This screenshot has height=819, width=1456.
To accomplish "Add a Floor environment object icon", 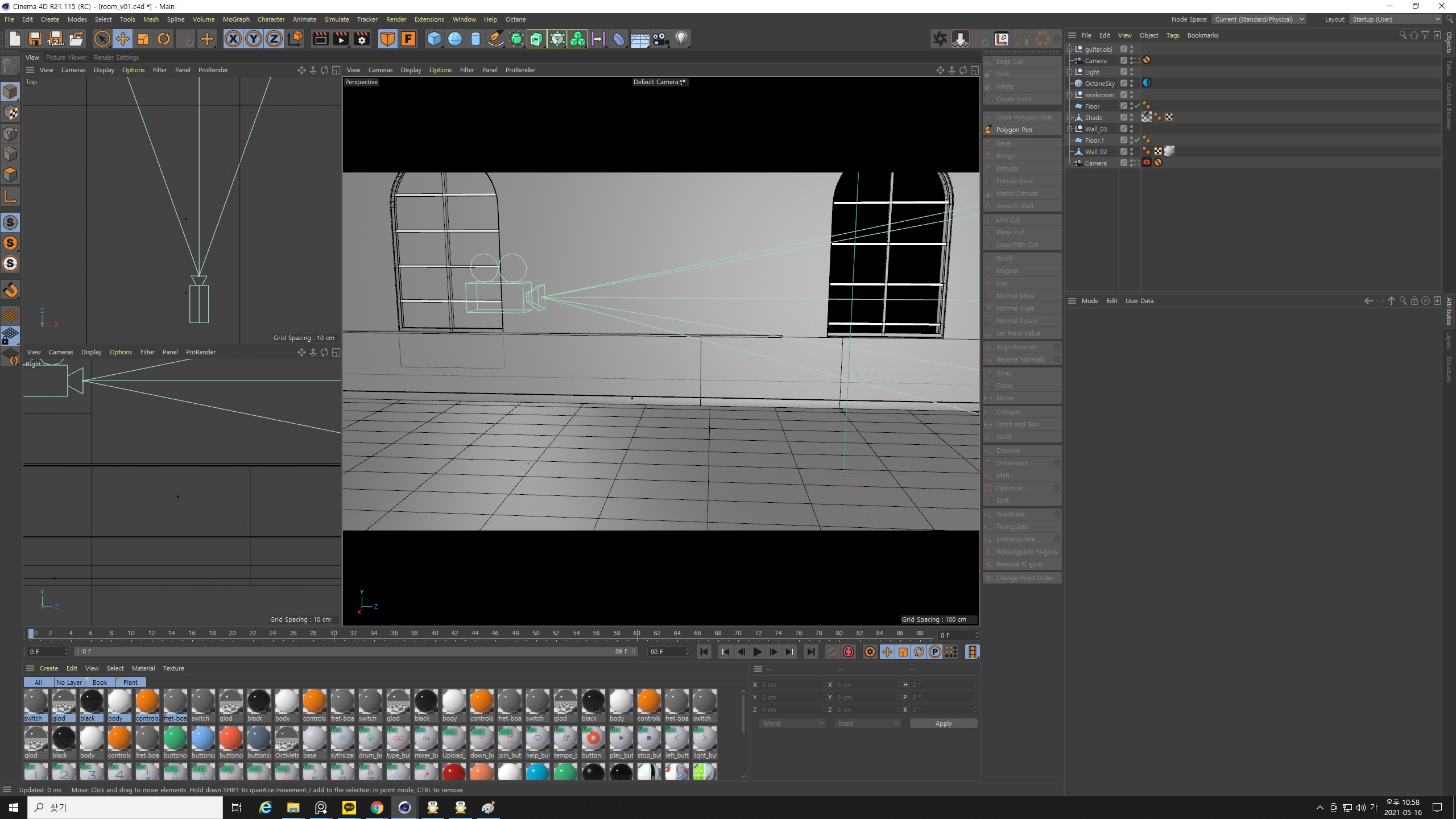I will tap(640, 39).
